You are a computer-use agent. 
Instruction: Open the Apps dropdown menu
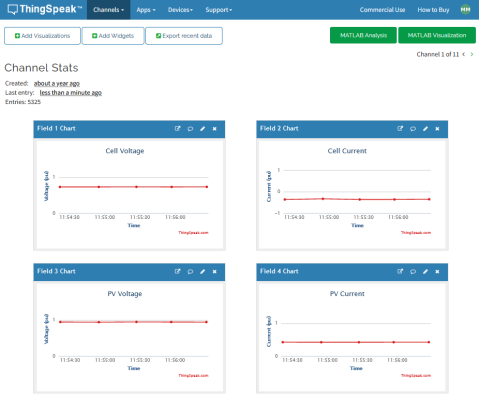(x=146, y=10)
